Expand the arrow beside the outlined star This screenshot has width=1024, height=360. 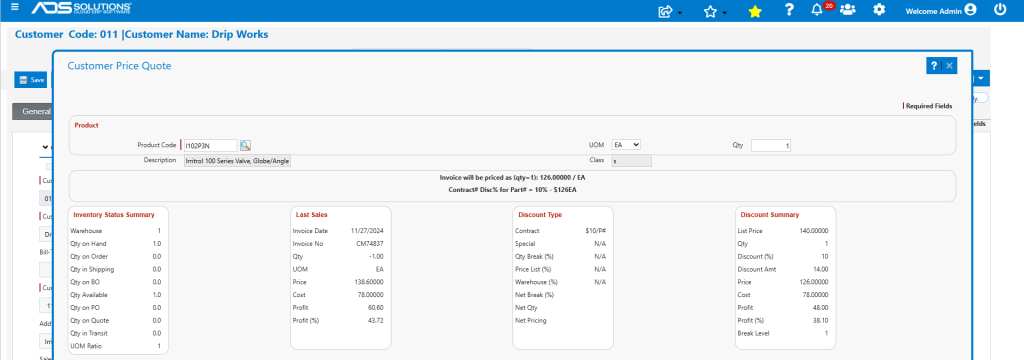(724, 12)
